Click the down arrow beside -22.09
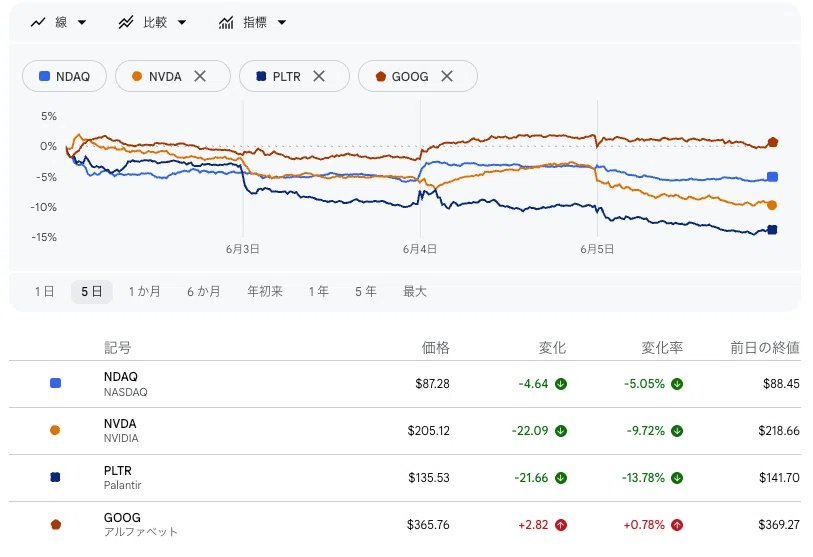 [560, 431]
